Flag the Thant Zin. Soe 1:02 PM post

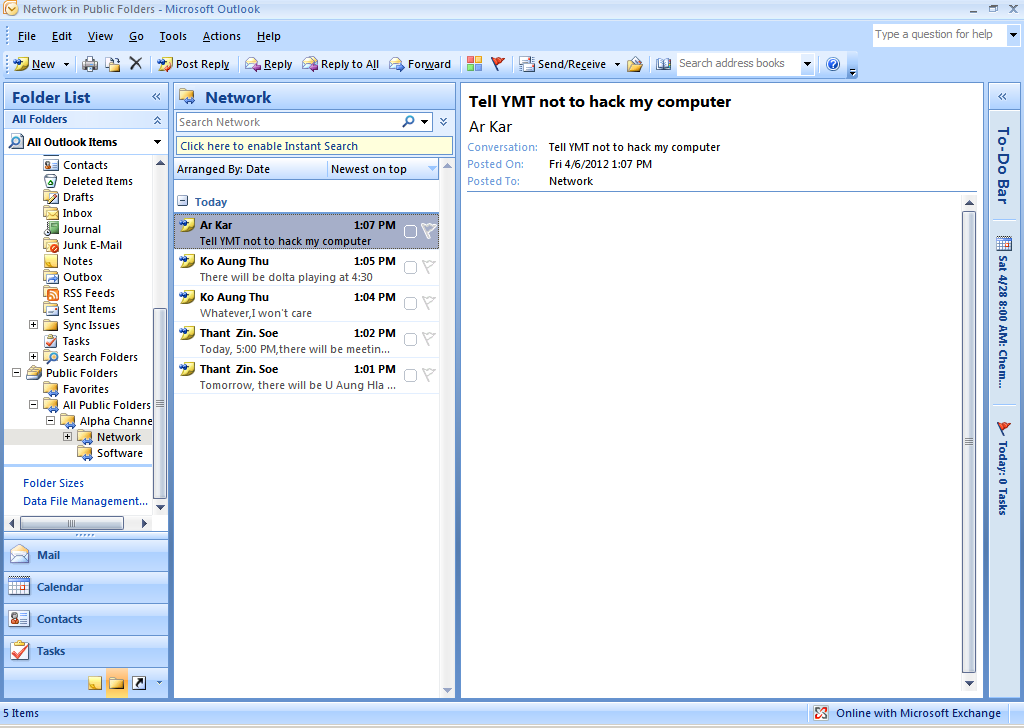tap(428, 339)
